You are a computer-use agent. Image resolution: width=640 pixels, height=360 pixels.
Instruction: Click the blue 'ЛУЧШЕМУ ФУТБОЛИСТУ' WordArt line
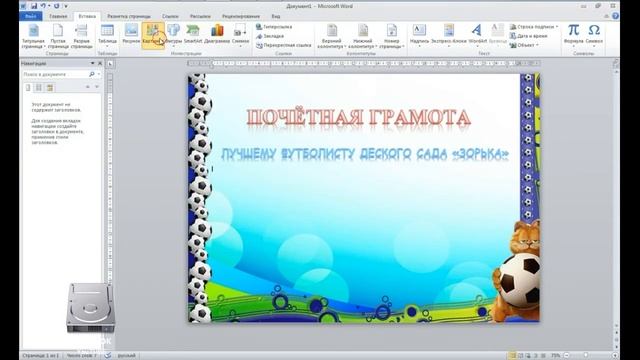click(x=364, y=154)
